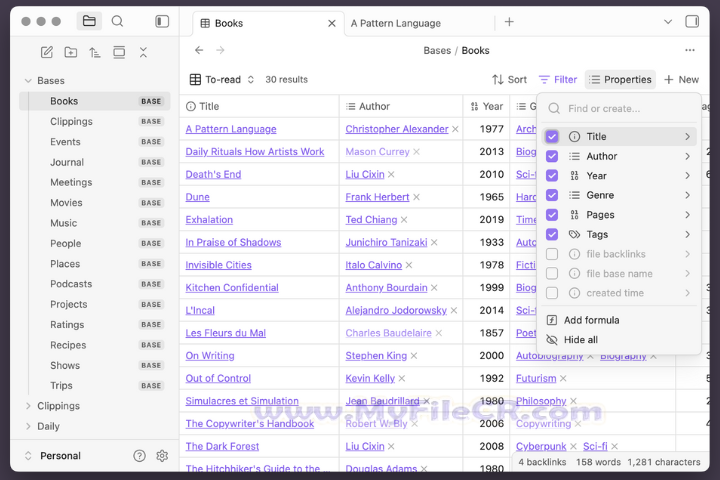The width and height of the screenshot is (720, 480).
Task: Add a new tab with plus icon
Action: coord(509,22)
